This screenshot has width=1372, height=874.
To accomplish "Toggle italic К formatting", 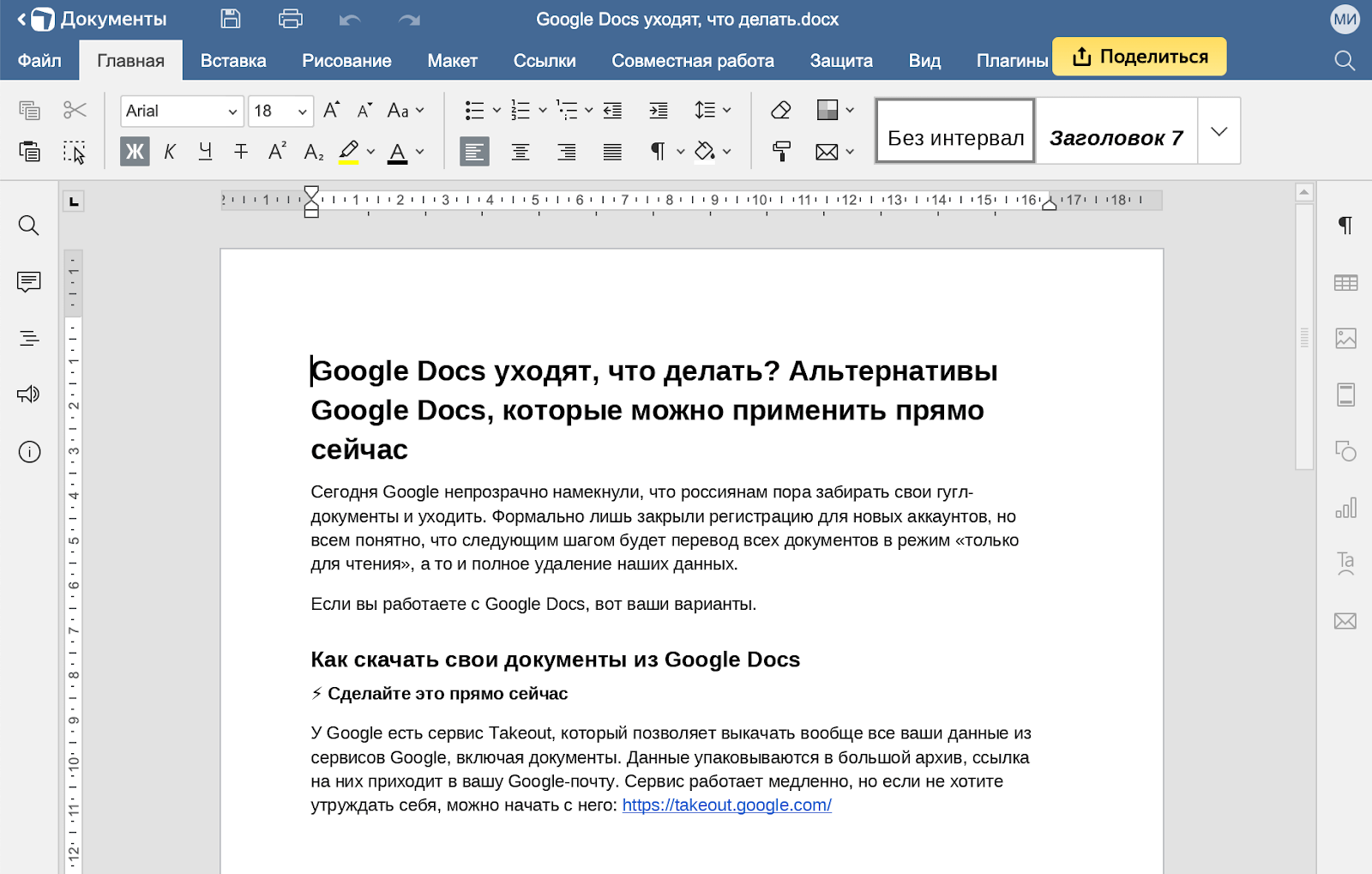I will coord(170,152).
